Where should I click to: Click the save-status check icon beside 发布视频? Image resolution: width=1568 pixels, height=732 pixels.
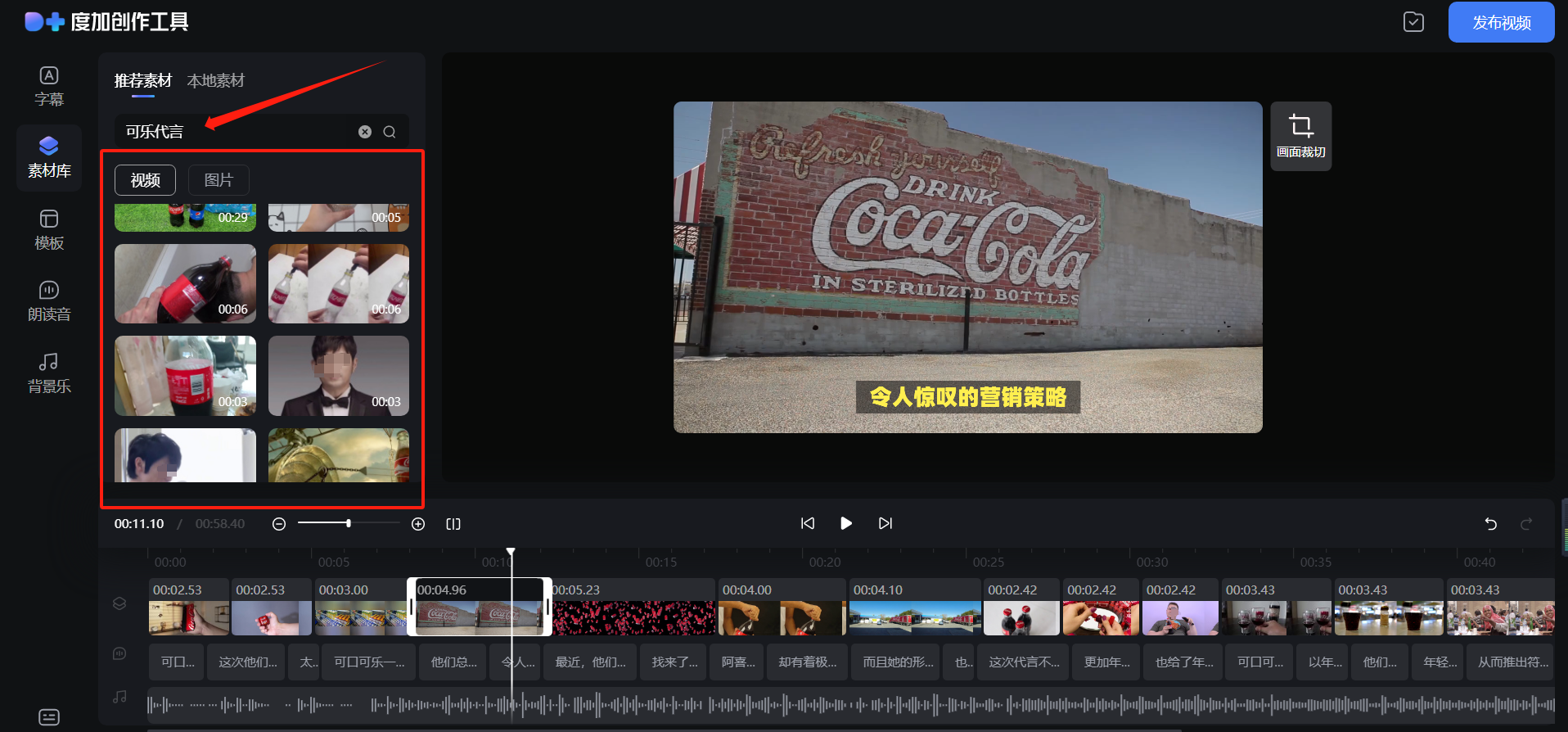[x=1413, y=22]
